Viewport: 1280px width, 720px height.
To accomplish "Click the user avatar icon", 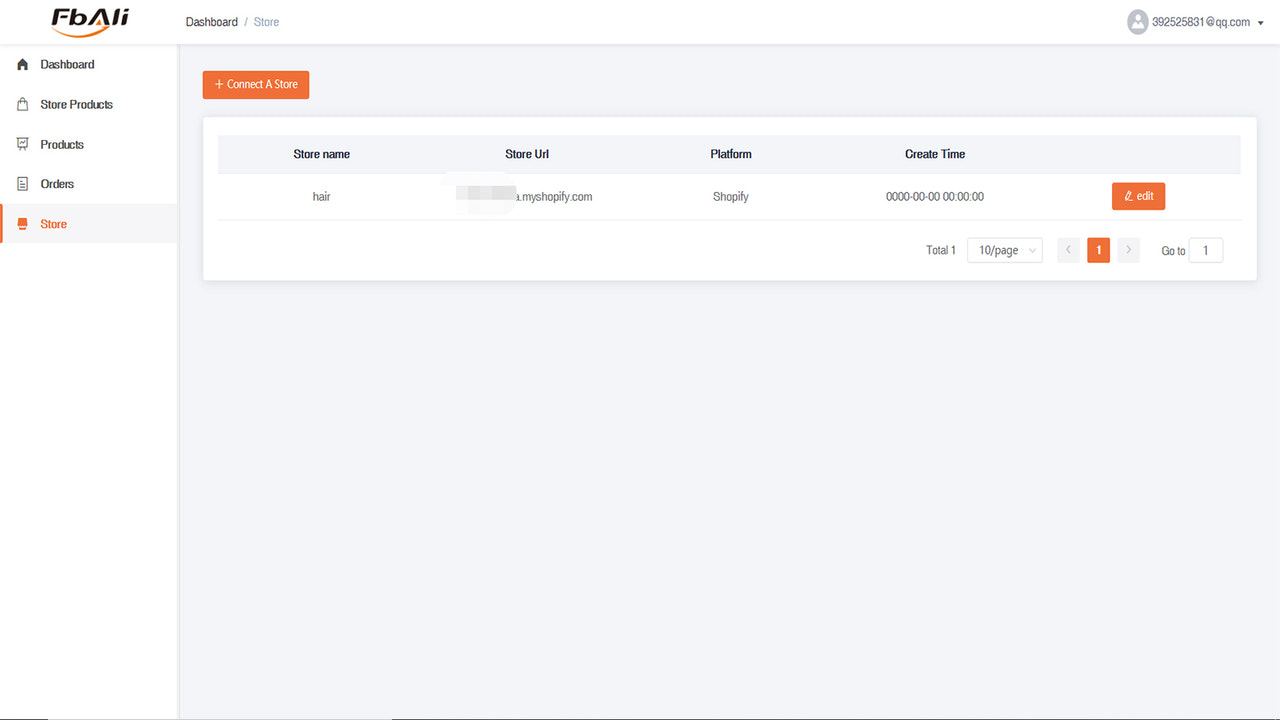I will point(1137,22).
